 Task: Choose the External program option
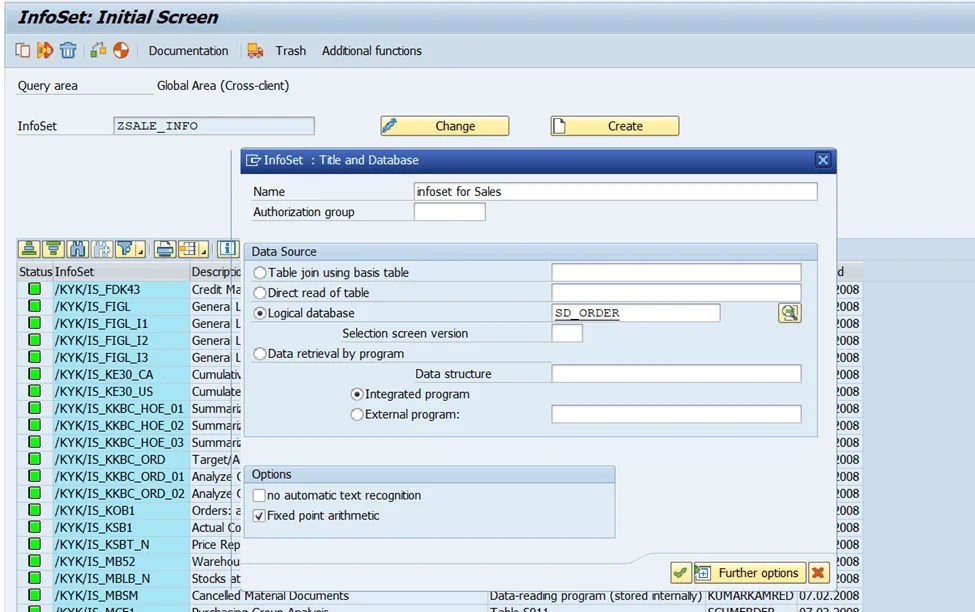356,413
